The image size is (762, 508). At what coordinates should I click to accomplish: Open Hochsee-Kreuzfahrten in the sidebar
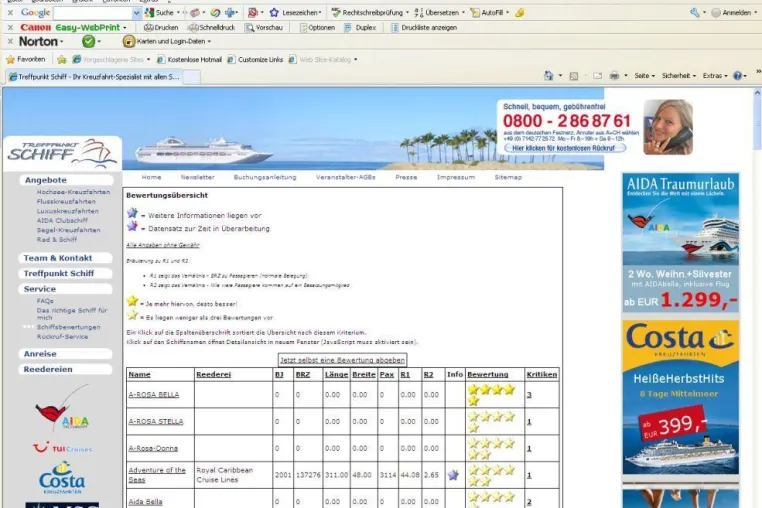tap(73, 192)
